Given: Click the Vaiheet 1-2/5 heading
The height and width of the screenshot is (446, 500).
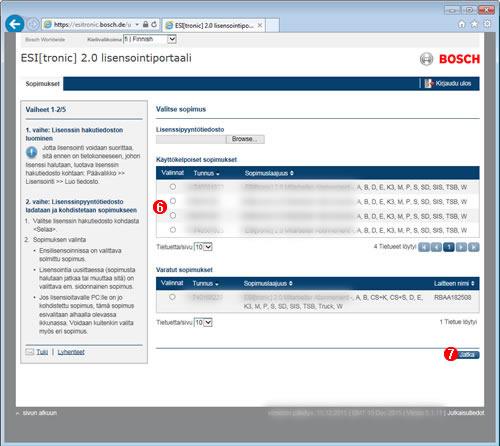Looking at the screenshot, I should click(x=46, y=110).
